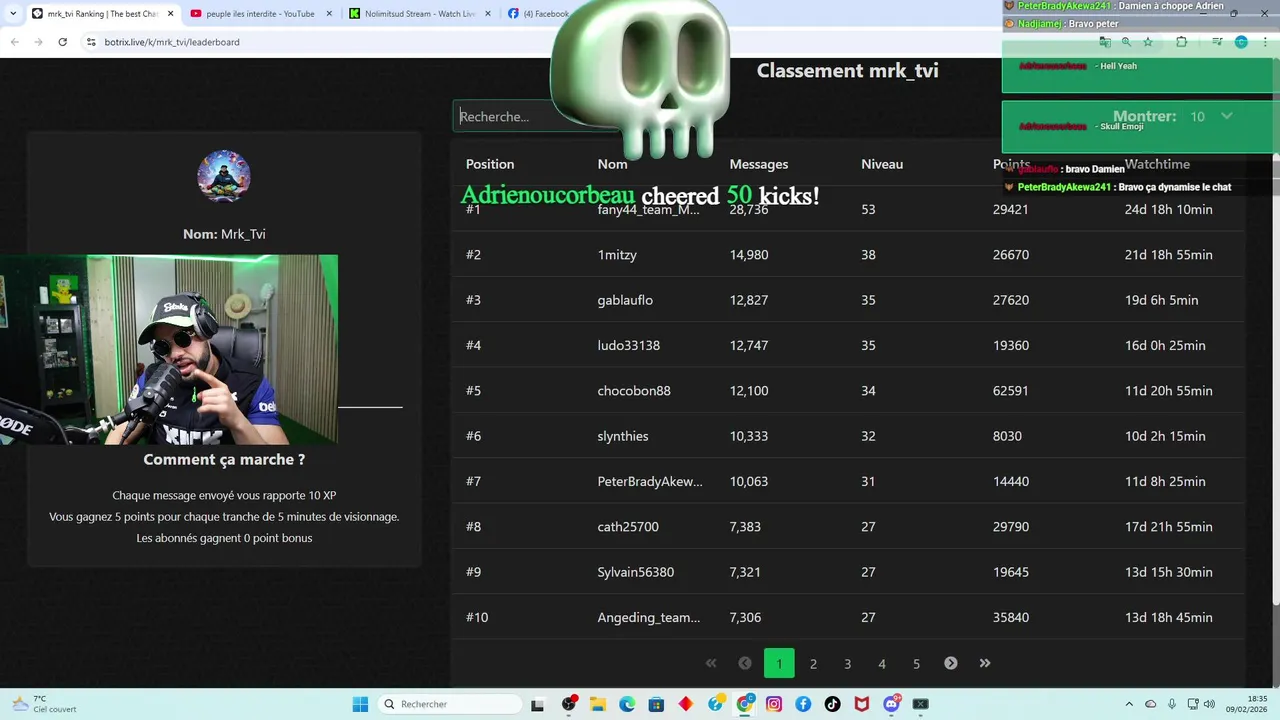Jump to first page double arrow
This screenshot has height=720, width=1280.
coord(711,663)
